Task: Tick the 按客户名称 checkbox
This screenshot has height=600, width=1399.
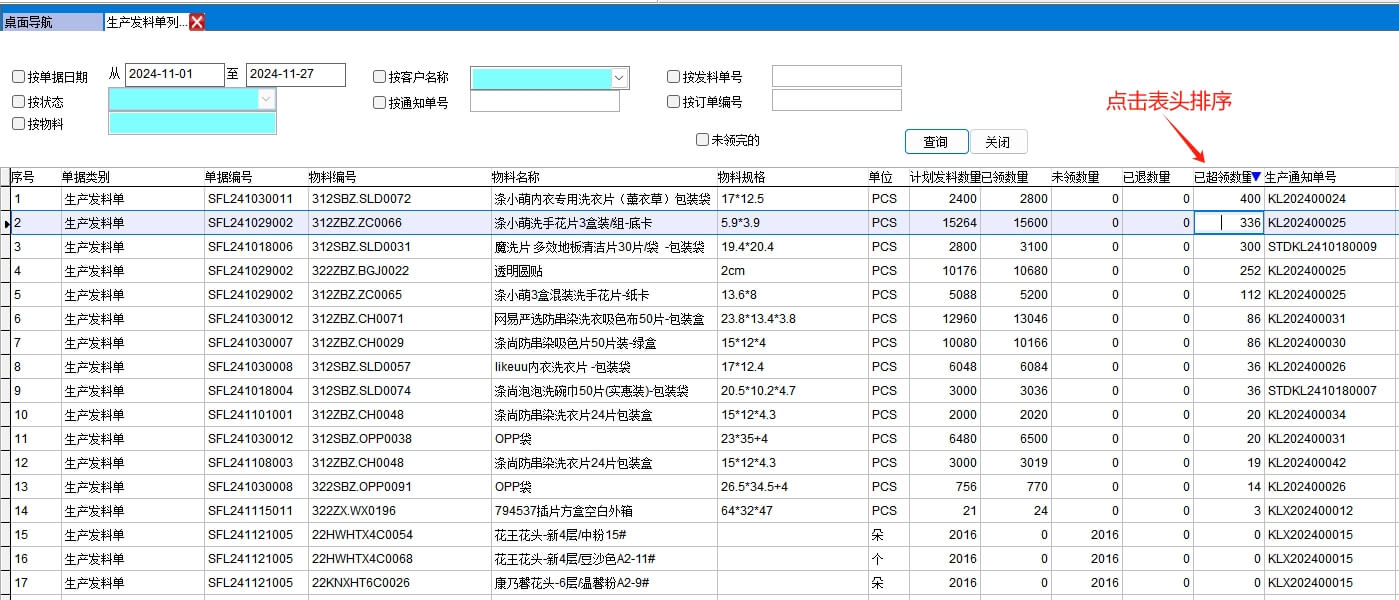Action: tap(379, 77)
